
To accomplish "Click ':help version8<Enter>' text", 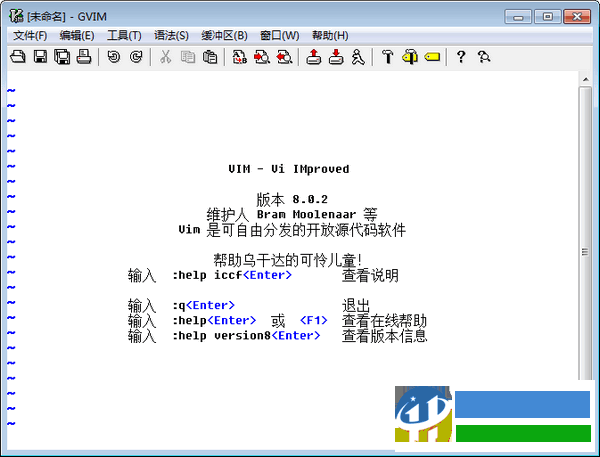I will (x=246, y=336).
